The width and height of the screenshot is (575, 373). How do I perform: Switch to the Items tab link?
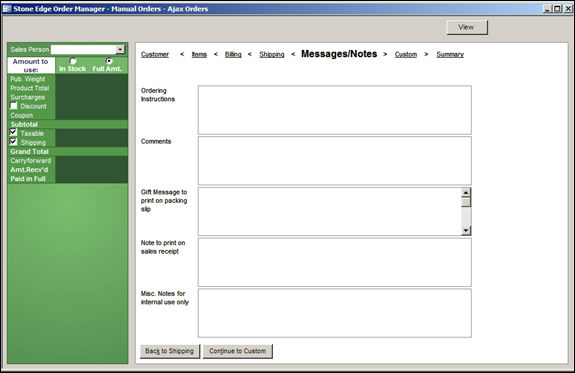[199, 54]
